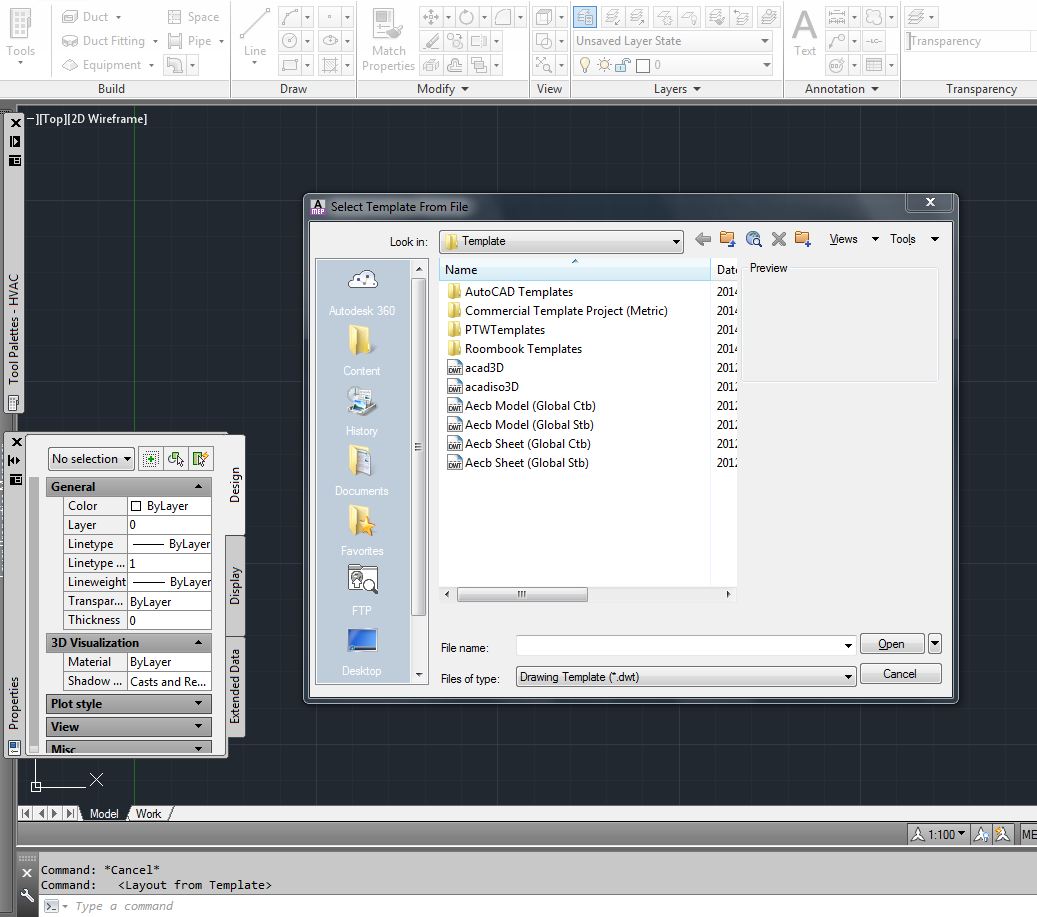Open Autodesk 360 in the places sidebar
Screen dimensions: 1037x917
pyautogui.click(x=362, y=293)
